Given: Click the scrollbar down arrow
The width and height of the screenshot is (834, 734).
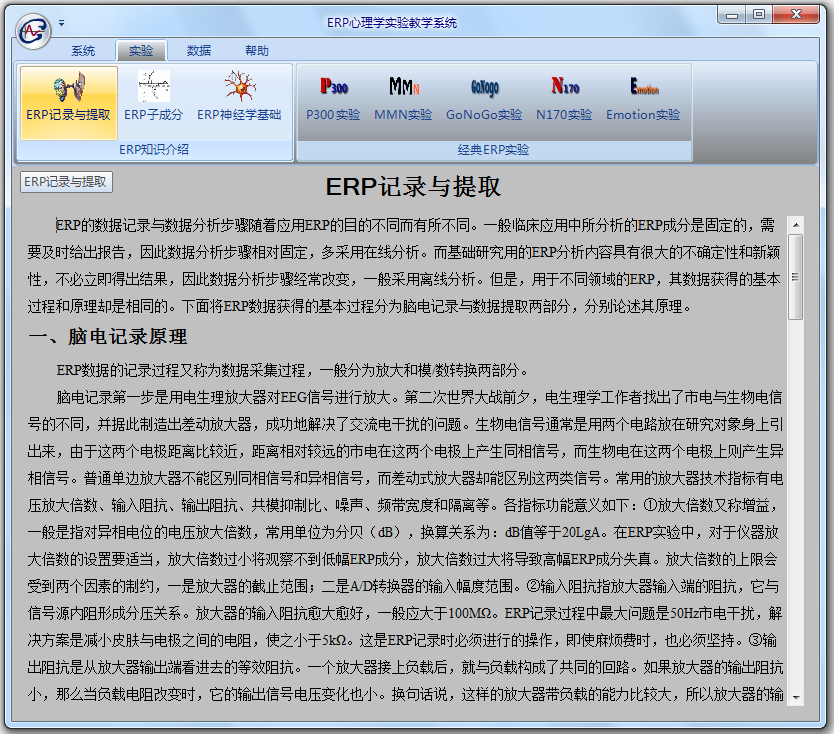Looking at the screenshot, I should [x=796, y=697].
